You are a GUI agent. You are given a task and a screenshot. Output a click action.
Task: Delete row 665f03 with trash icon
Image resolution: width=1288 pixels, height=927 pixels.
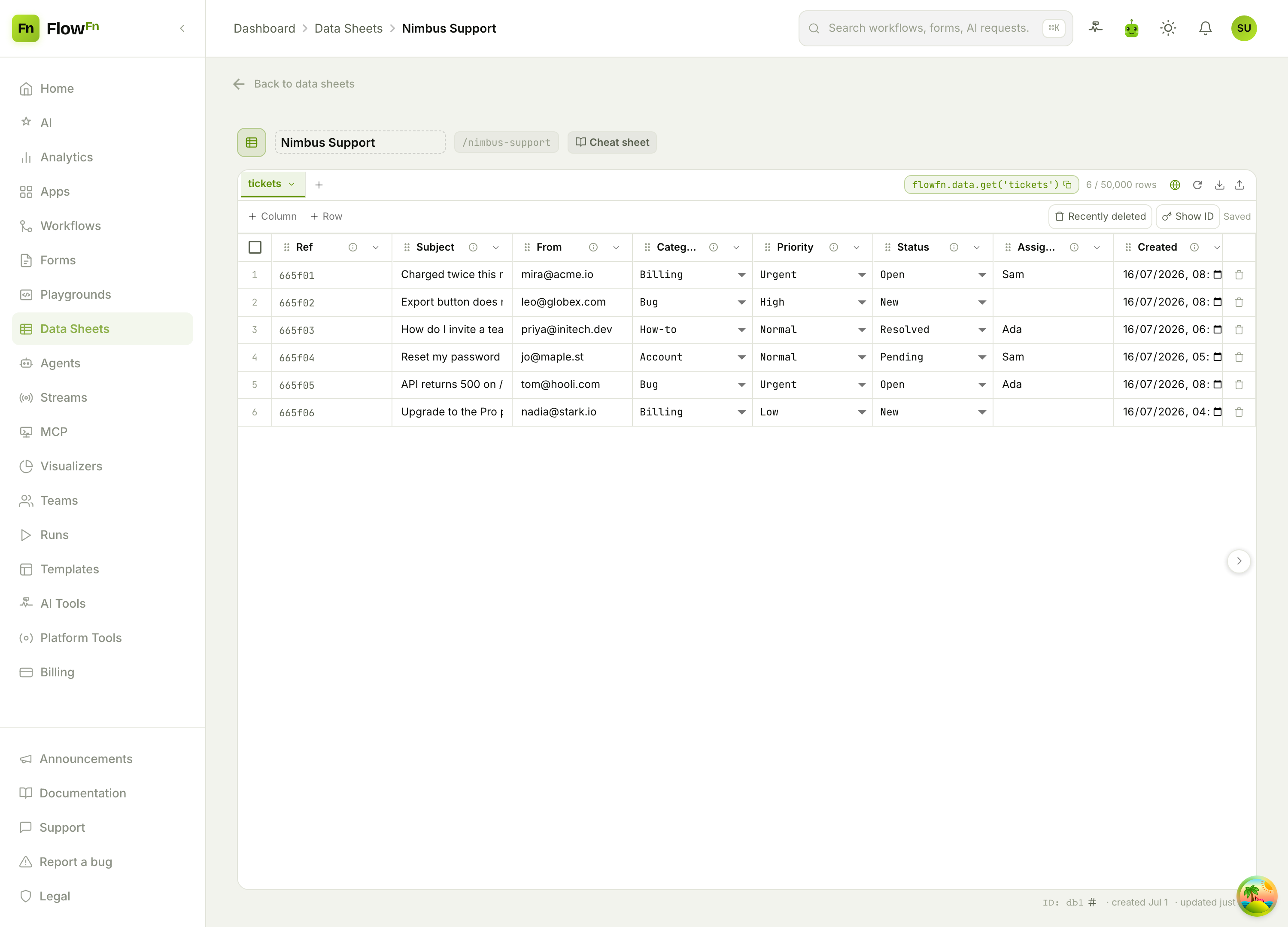pos(1239,330)
